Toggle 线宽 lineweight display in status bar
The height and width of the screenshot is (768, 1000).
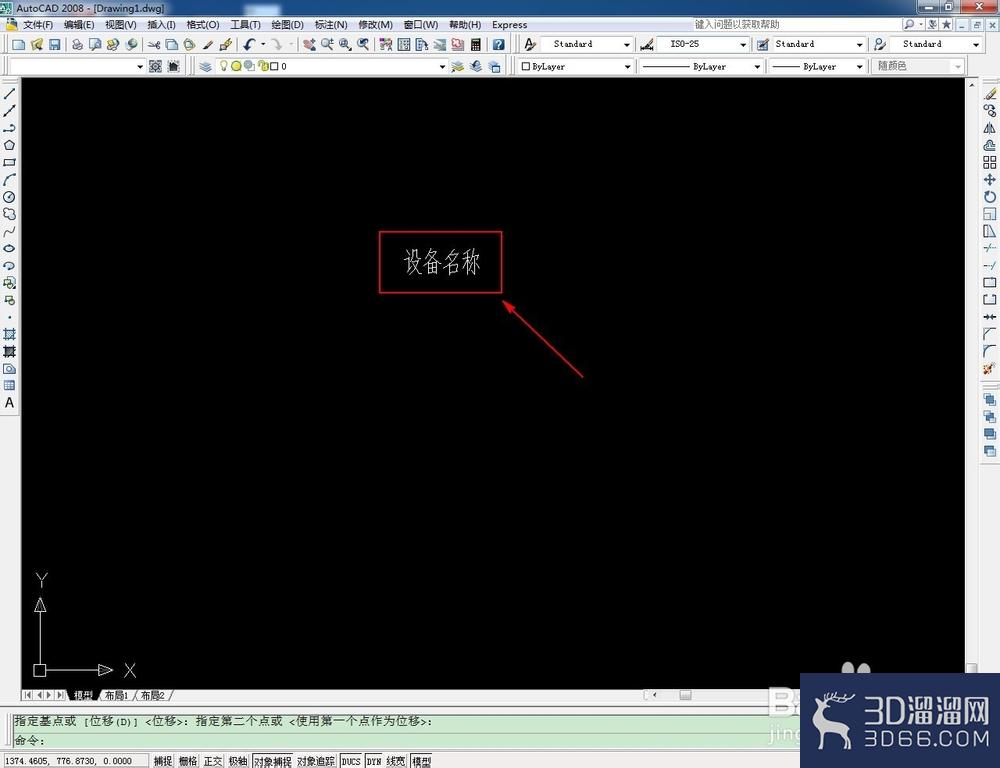pos(395,761)
